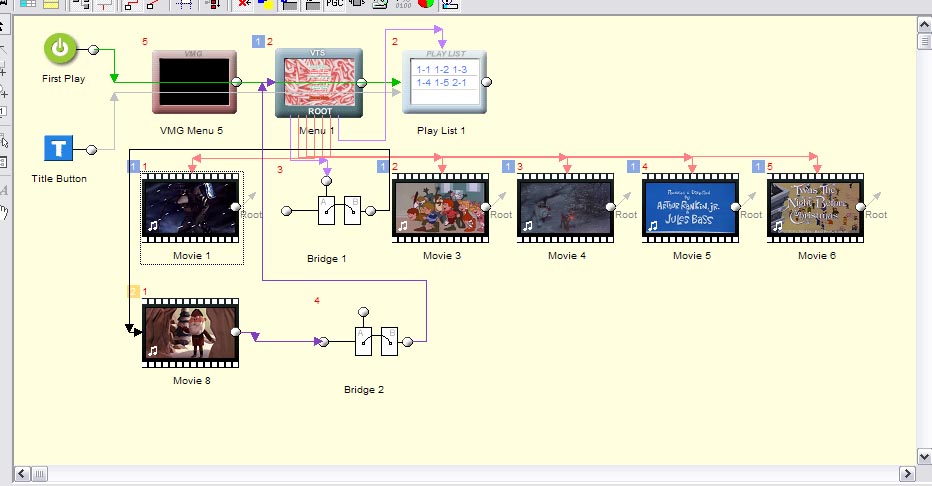
Task: Select the Movie 8 filmstrip thumbnail
Action: coord(190,333)
